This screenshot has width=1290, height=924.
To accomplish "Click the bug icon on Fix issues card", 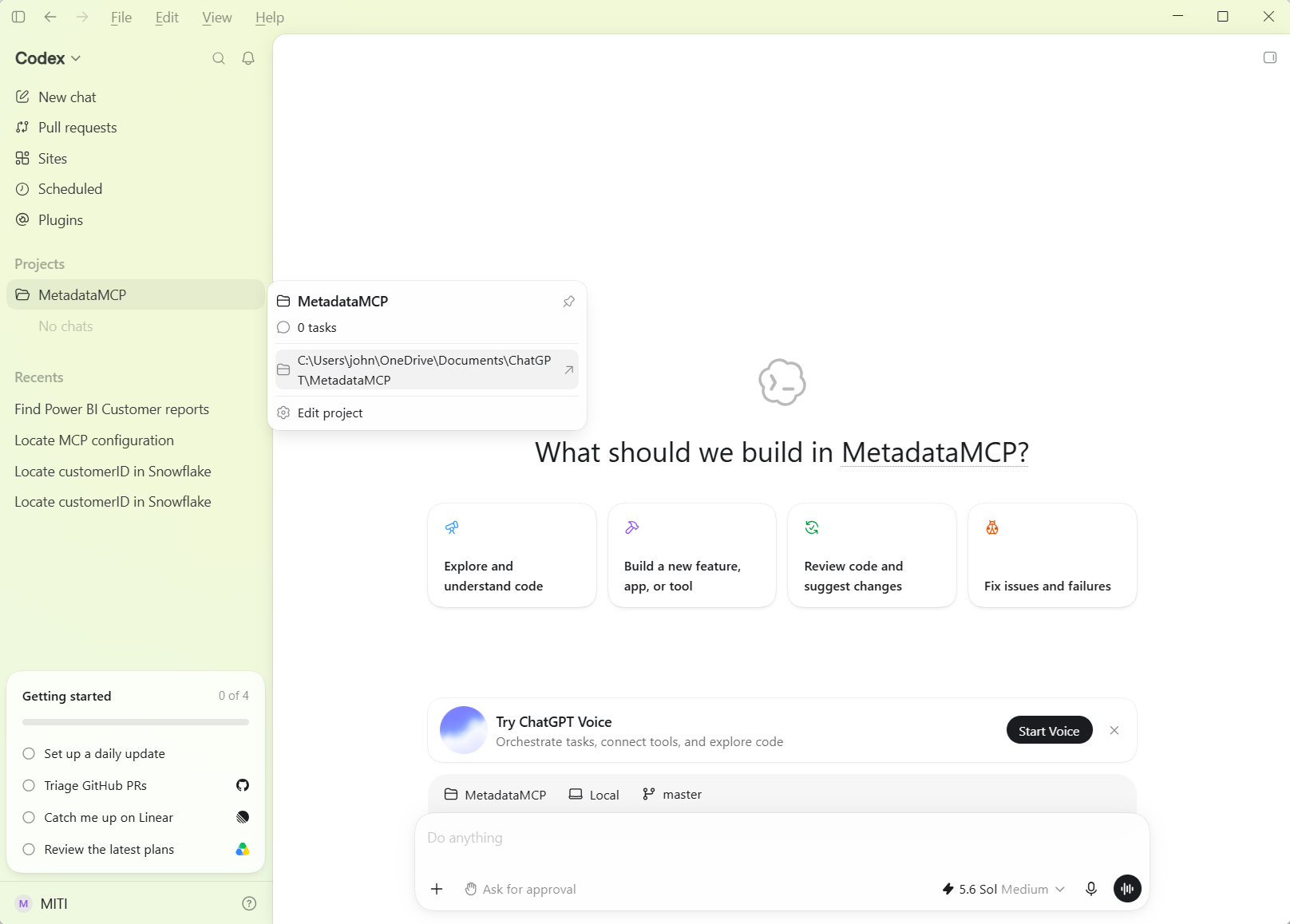I will click(992, 527).
